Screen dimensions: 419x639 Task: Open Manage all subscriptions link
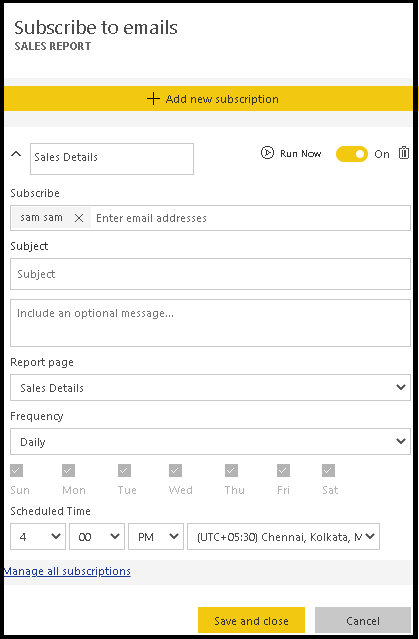(x=67, y=571)
